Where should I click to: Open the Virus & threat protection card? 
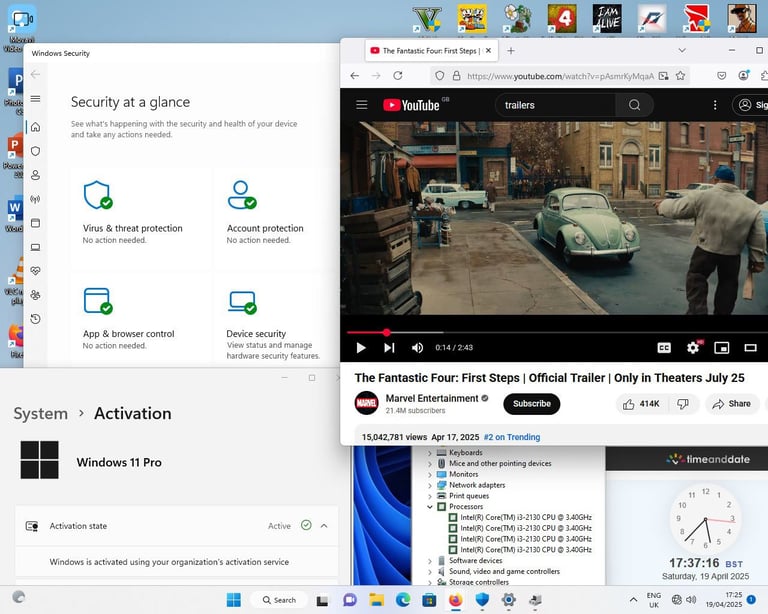point(140,218)
